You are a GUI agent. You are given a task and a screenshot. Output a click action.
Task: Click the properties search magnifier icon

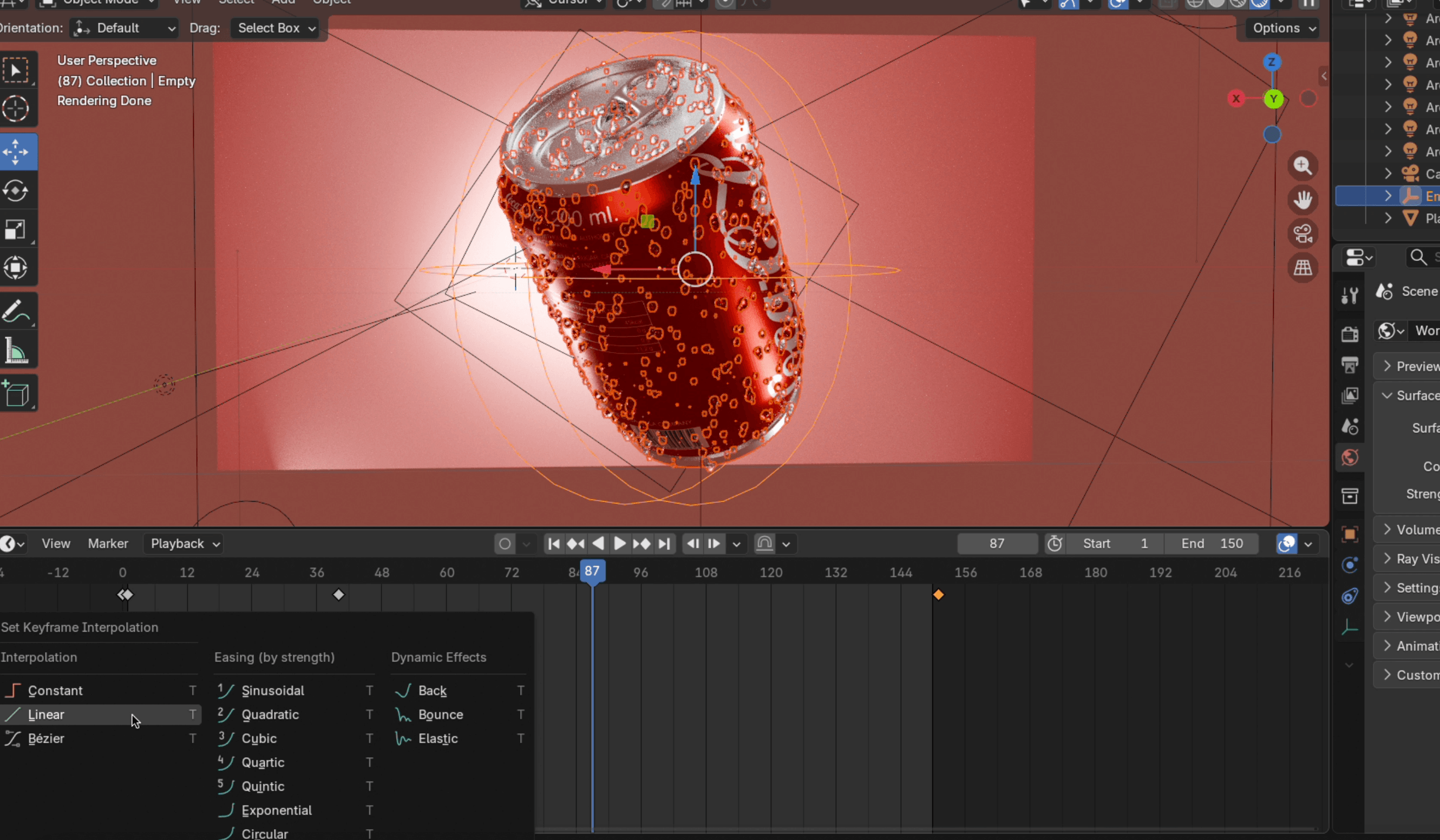pos(1418,257)
